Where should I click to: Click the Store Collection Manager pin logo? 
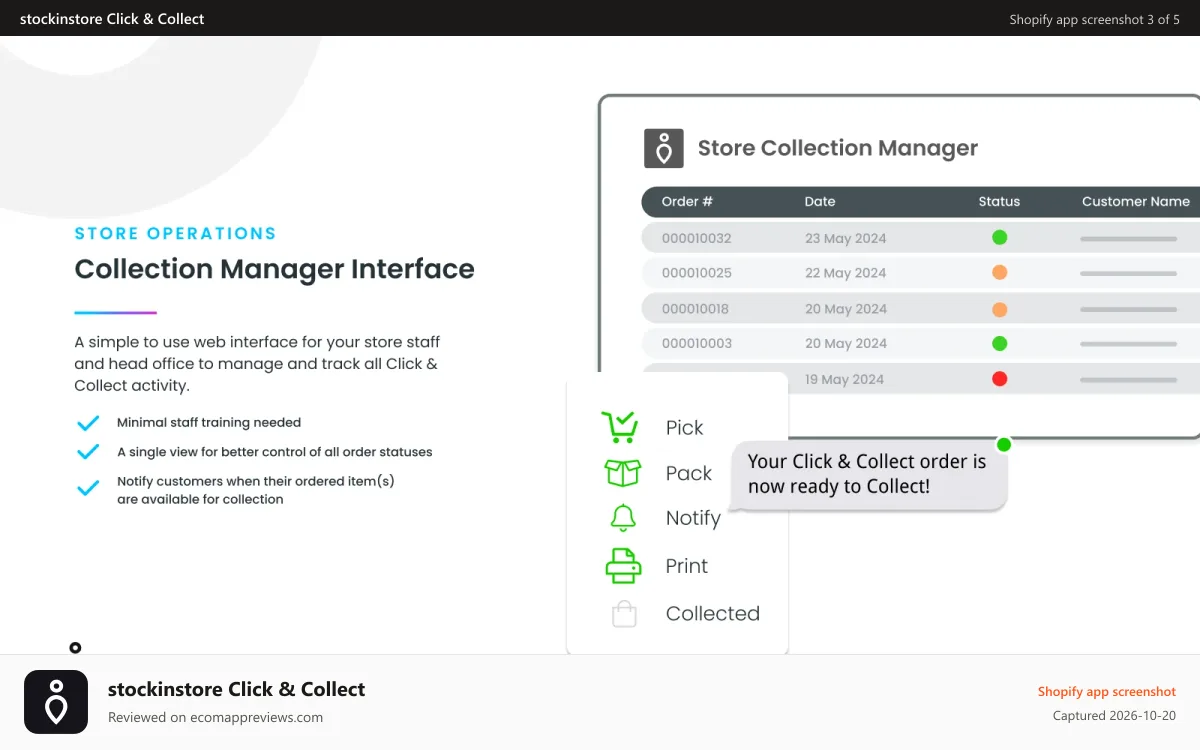pos(663,148)
